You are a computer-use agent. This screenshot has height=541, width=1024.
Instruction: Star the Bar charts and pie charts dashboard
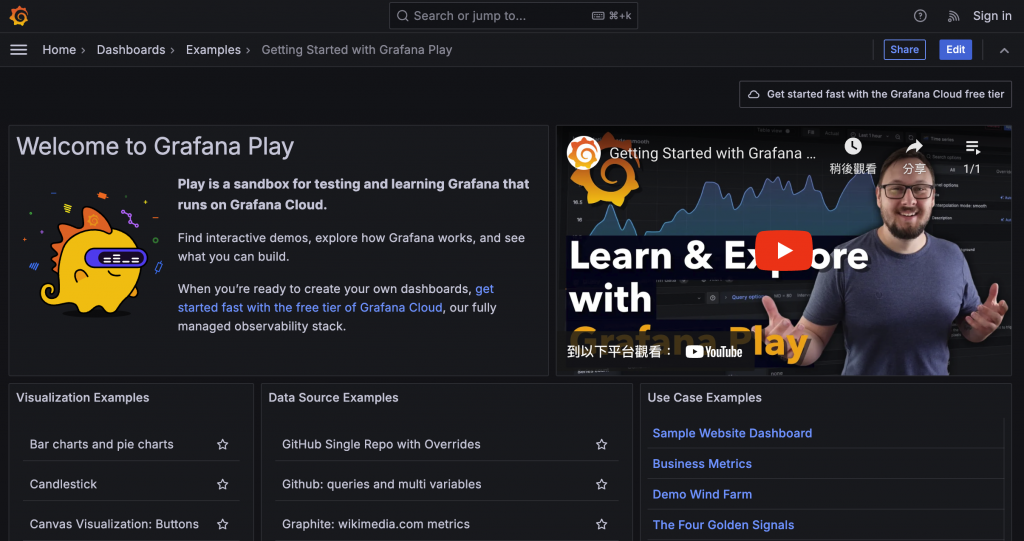223,444
